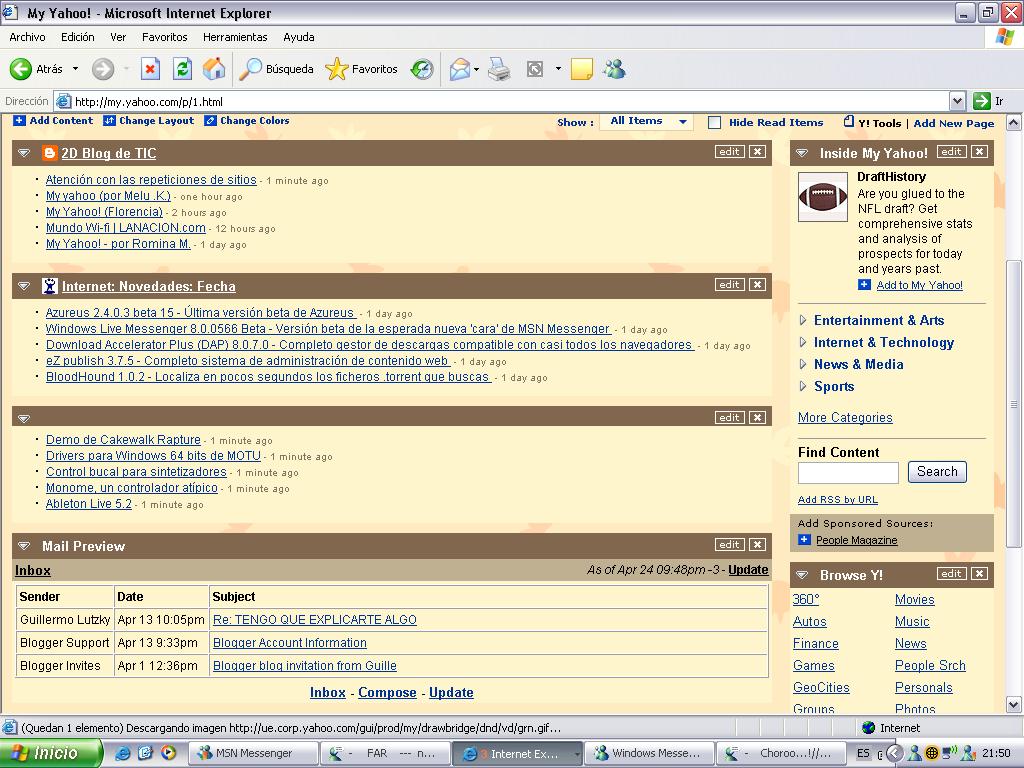Collapse the Inside My Yahoo! module
The width and height of the screenshot is (1024, 768).
pos(802,153)
